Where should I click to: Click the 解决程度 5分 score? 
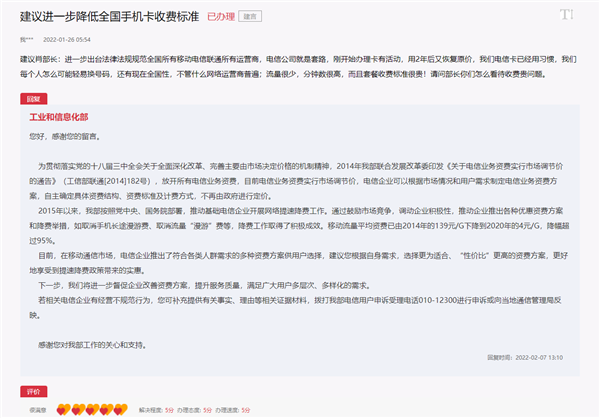(x=156, y=410)
